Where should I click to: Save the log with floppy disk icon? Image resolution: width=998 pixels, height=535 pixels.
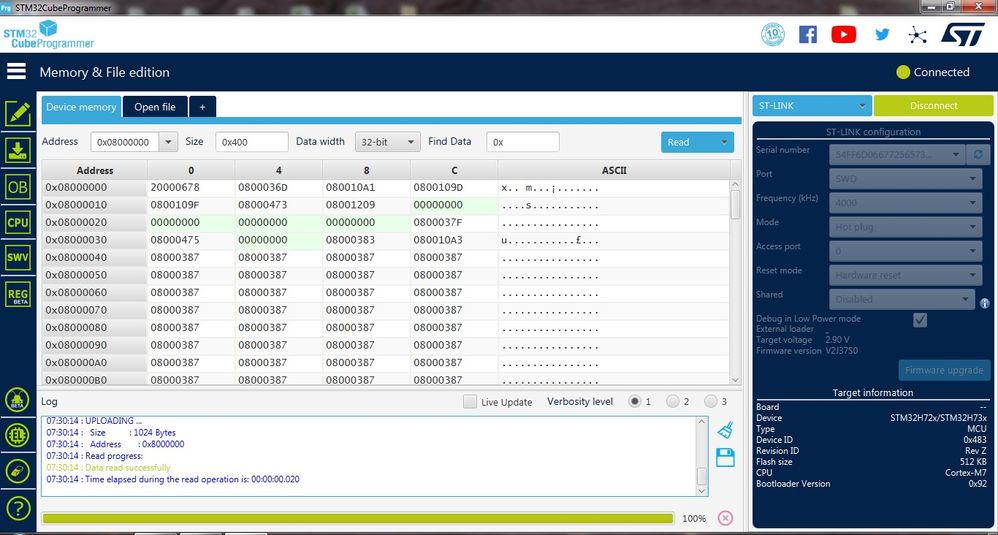point(726,457)
